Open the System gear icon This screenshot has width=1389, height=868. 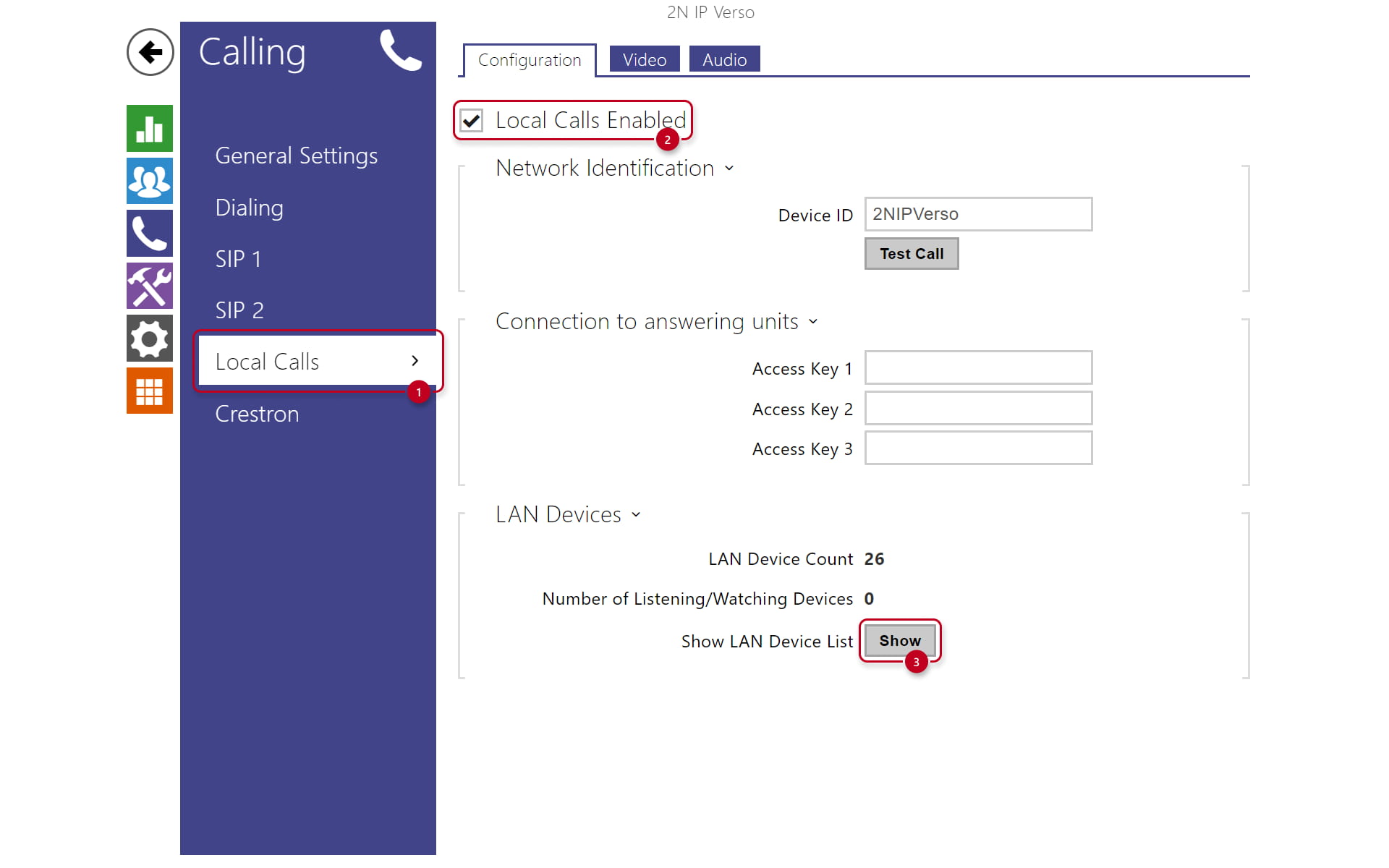pyautogui.click(x=150, y=338)
